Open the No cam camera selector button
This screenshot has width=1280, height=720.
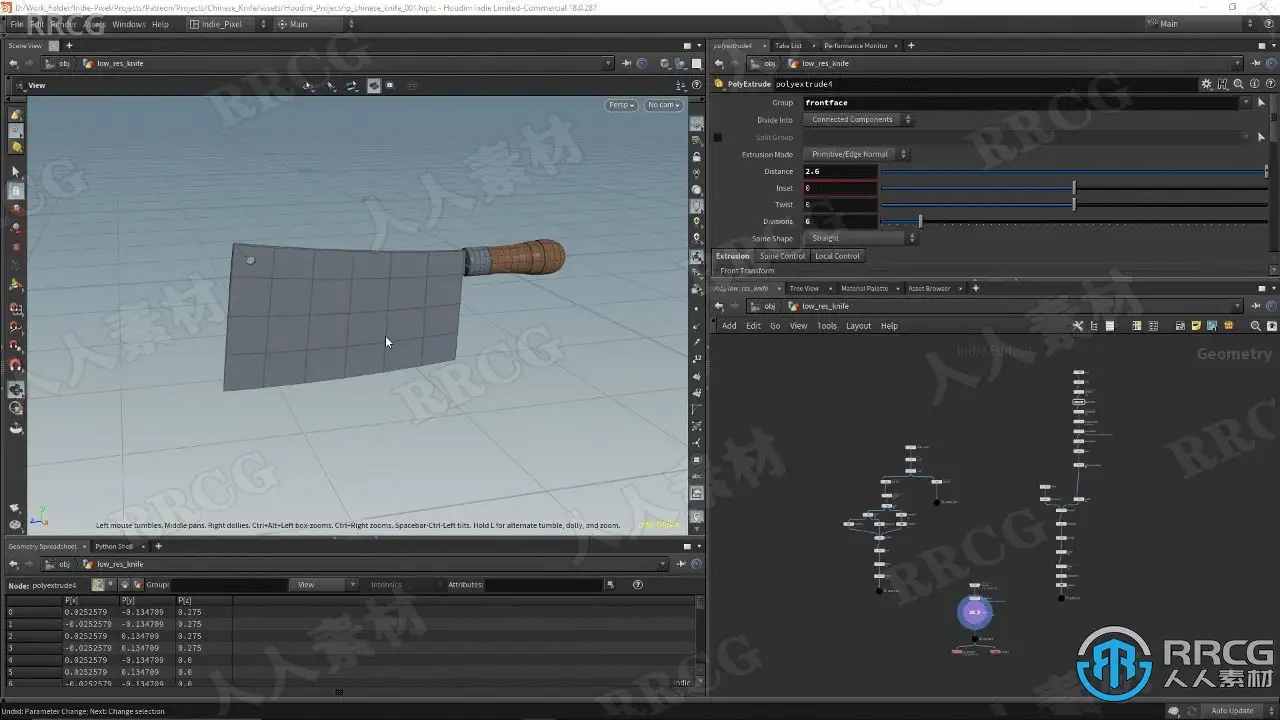(663, 105)
